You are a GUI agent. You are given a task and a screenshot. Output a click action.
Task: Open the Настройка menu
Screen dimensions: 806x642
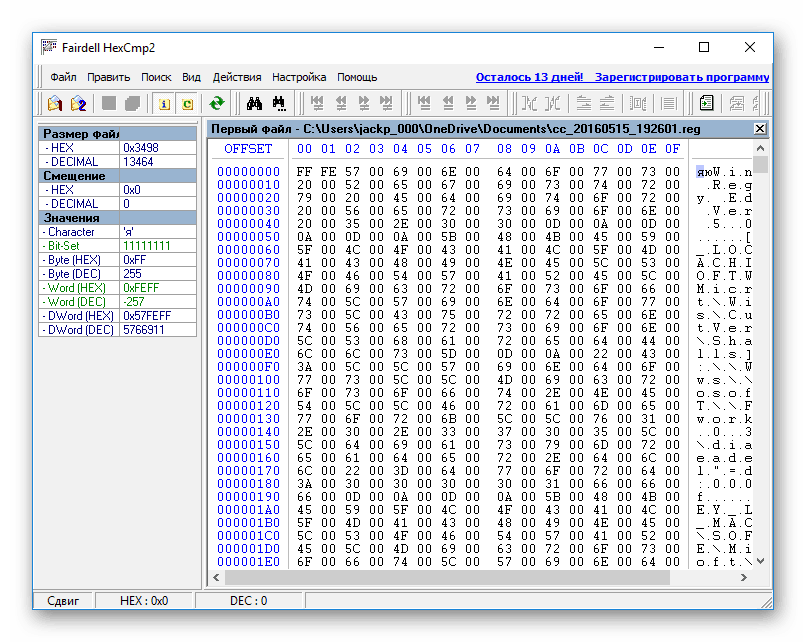(x=299, y=77)
